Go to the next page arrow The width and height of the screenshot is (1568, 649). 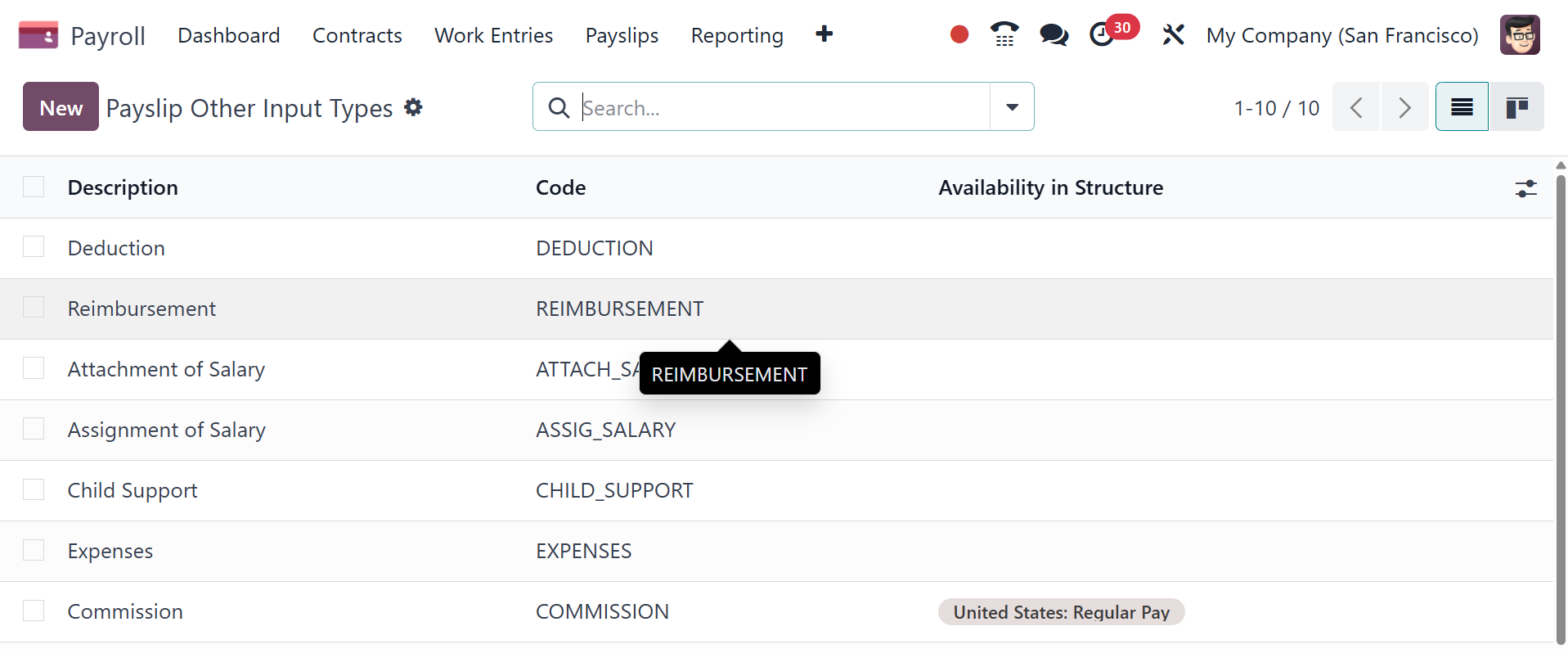[x=1404, y=107]
